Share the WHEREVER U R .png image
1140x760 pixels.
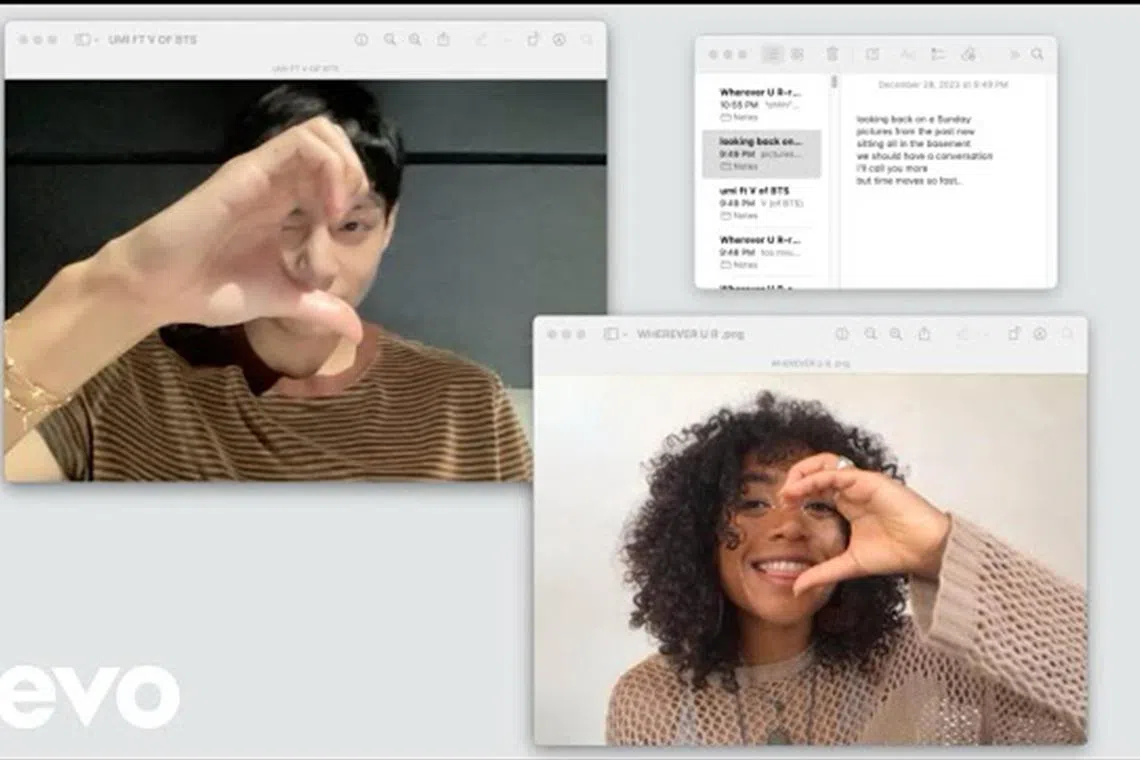[924, 334]
